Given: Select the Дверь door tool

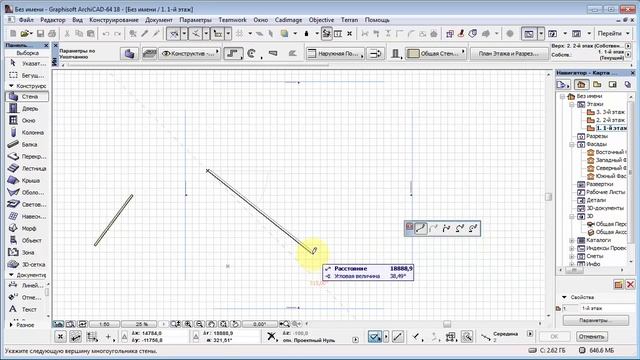Looking at the screenshot, I should coord(27,109).
